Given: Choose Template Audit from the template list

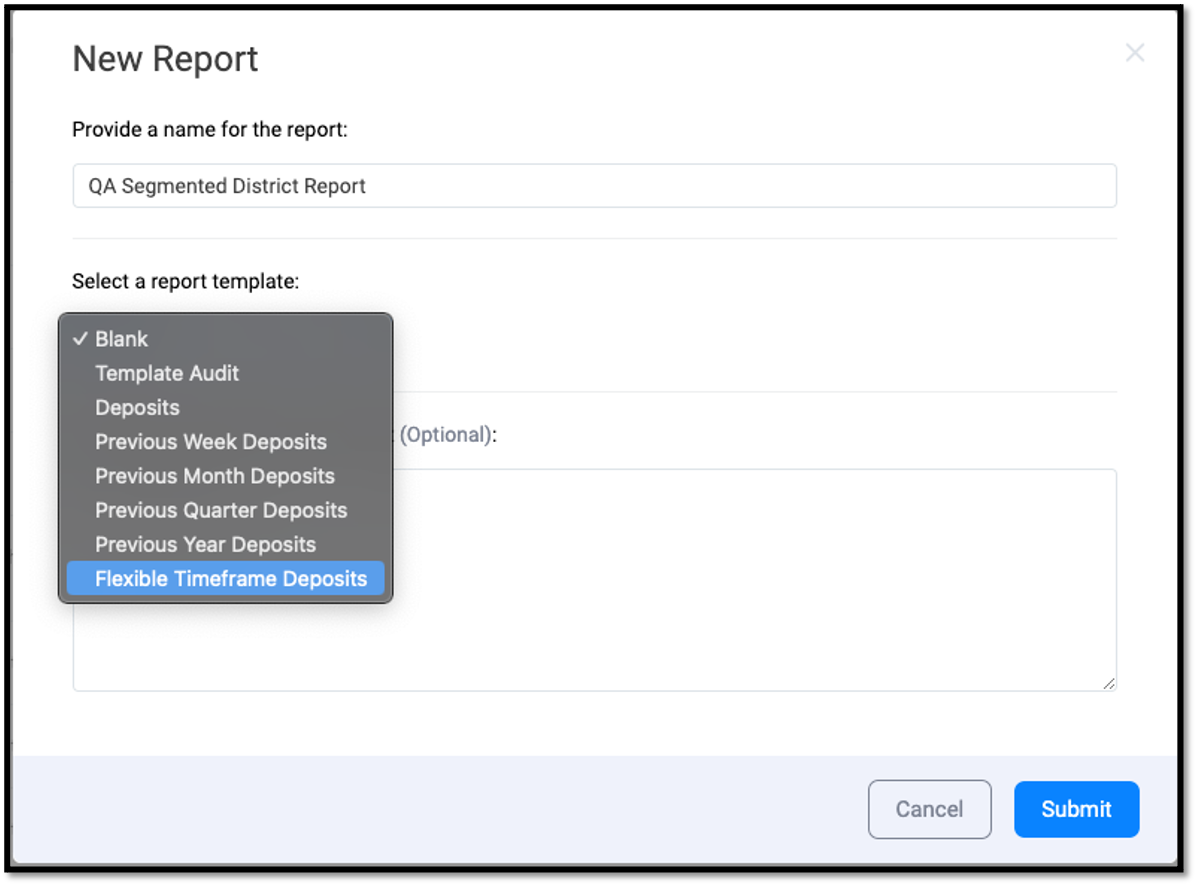Looking at the screenshot, I should click(167, 373).
